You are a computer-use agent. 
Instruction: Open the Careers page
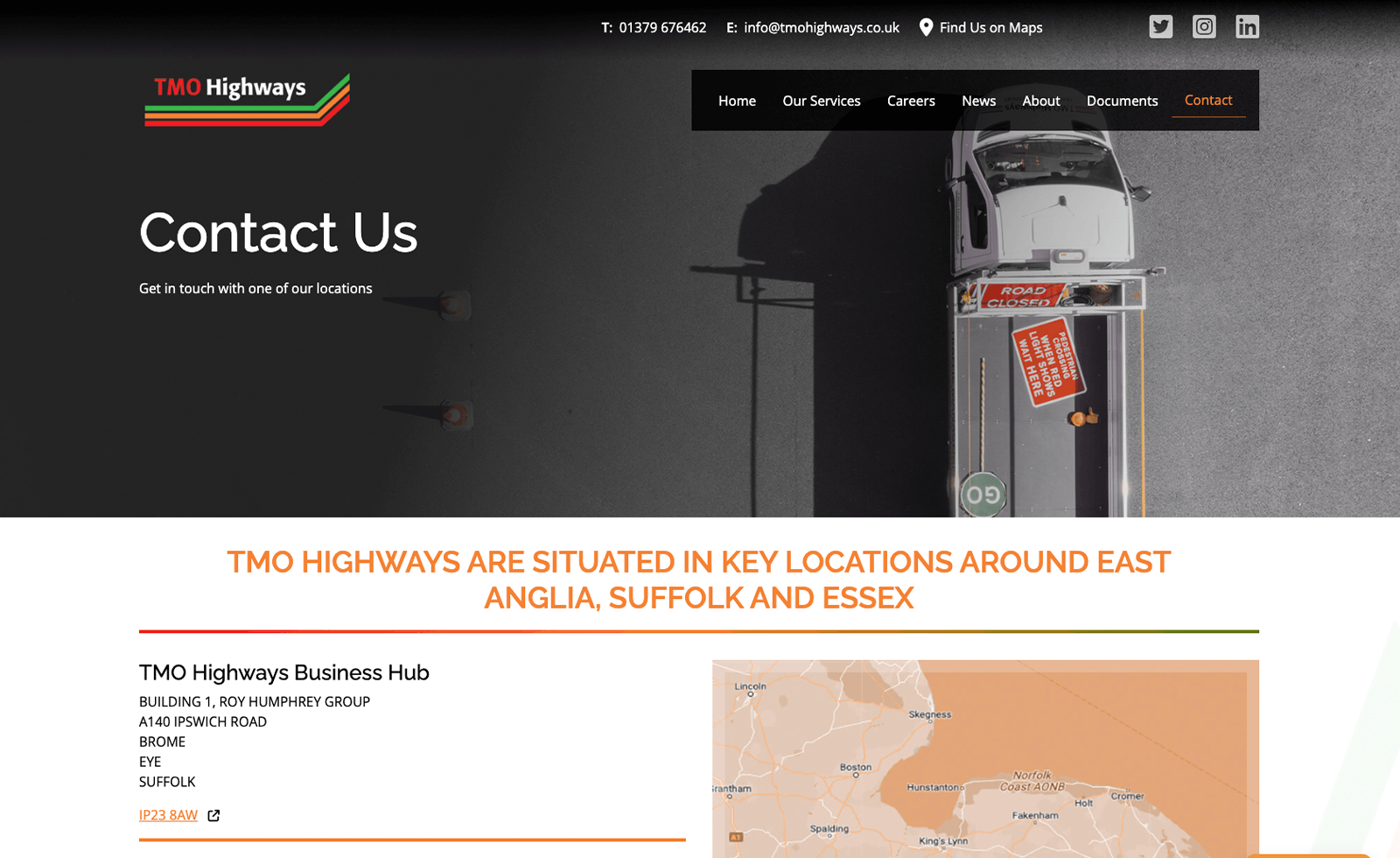911,101
